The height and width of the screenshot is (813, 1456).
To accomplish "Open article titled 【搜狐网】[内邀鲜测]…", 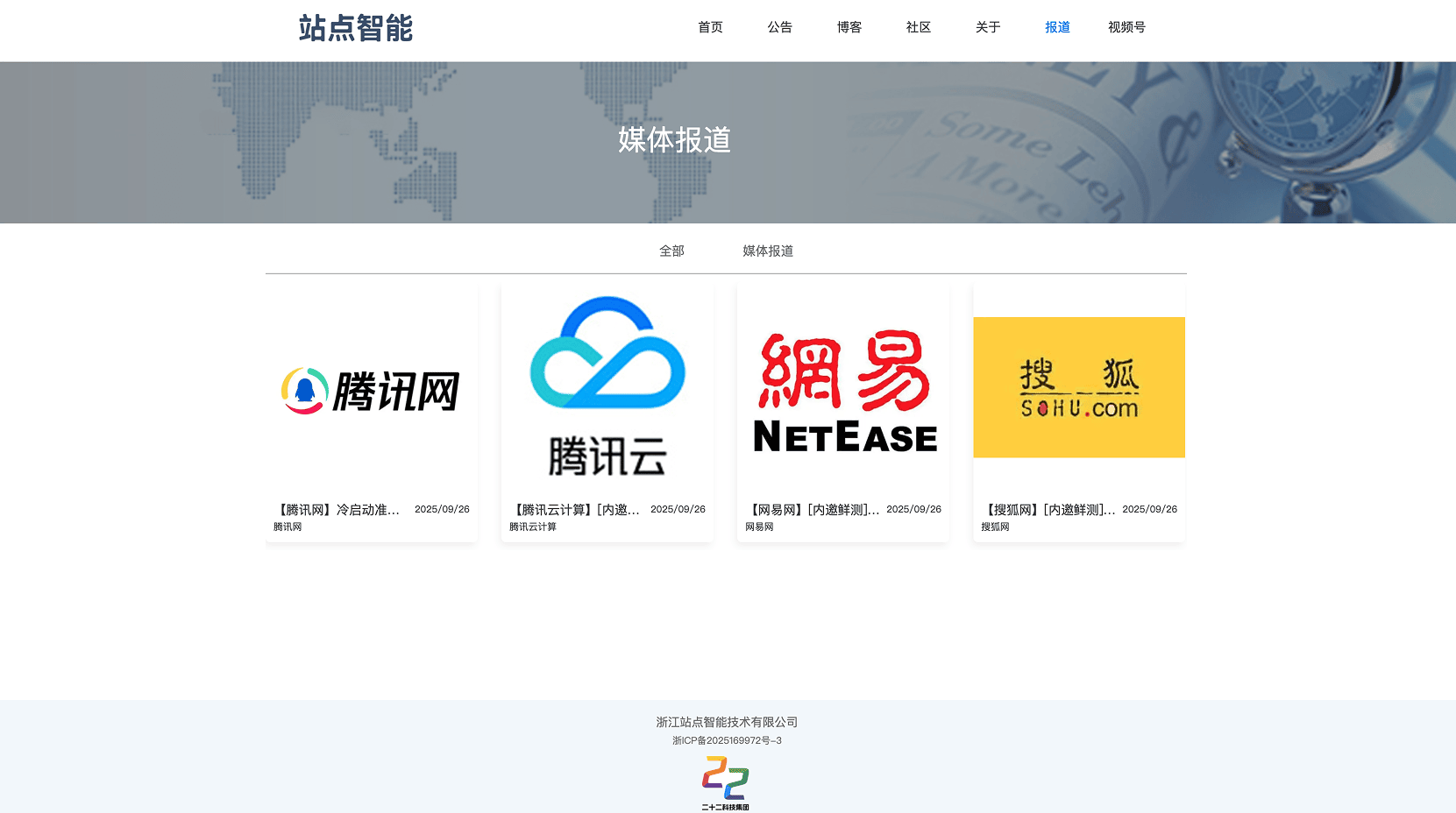I will pyautogui.click(x=1048, y=510).
